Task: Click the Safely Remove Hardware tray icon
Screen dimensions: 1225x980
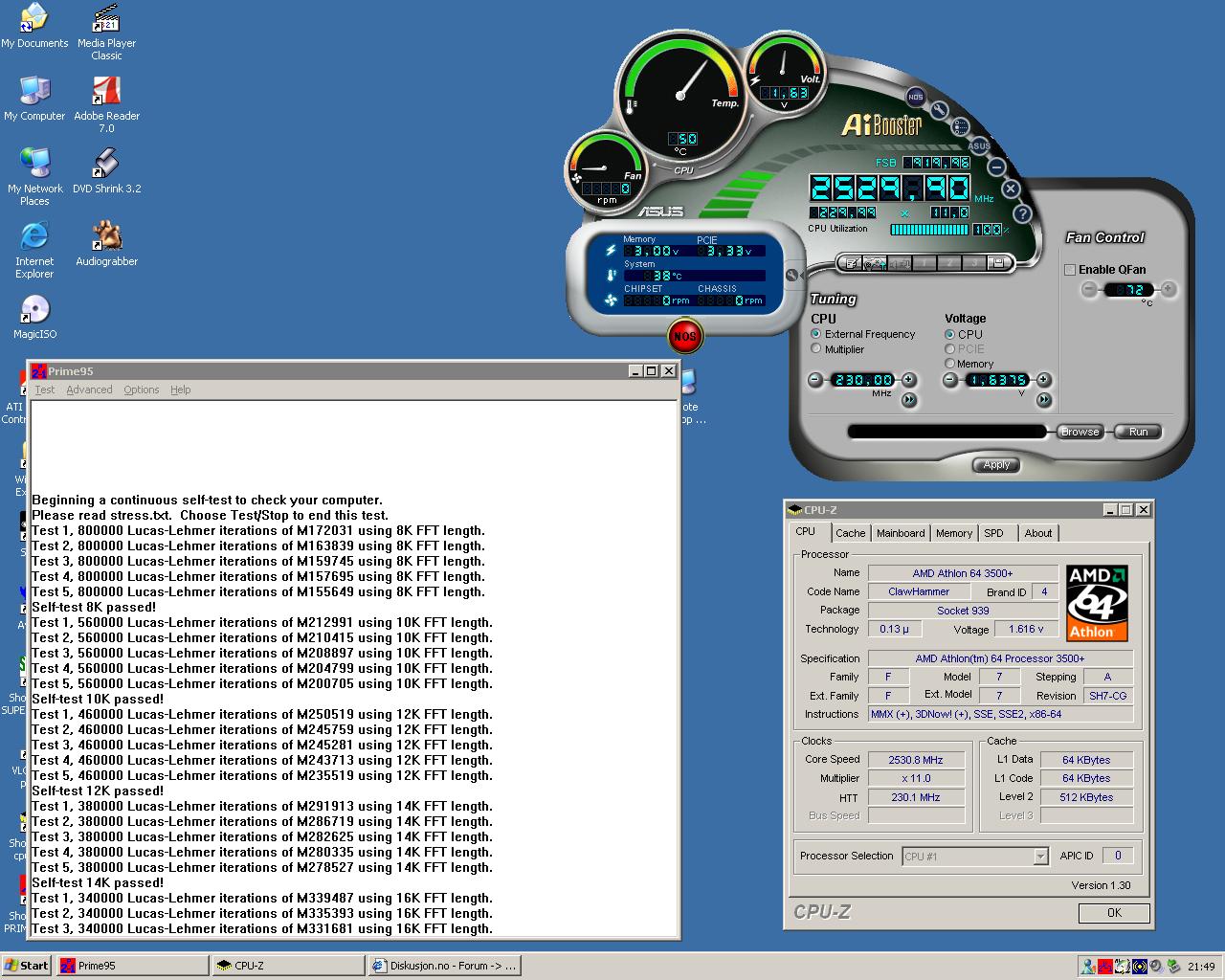Action: click(x=1173, y=967)
